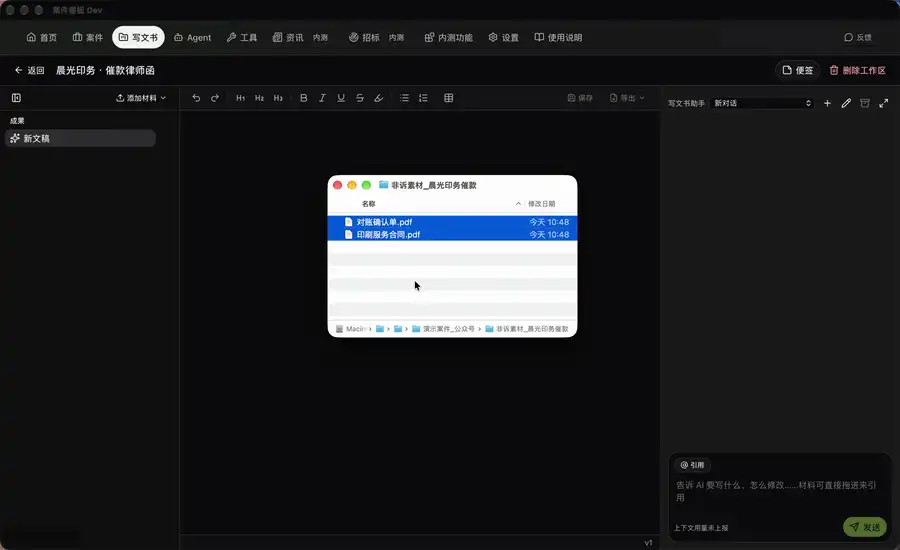Viewport: 900px width, 550px height.
Task: Select file 印刷服务合同.pdf in Finder
Action: coord(452,234)
